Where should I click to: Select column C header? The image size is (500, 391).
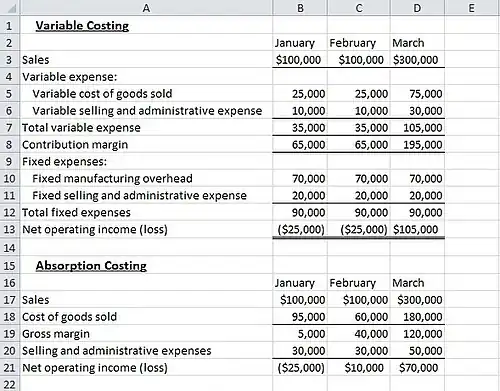coord(359,7)
